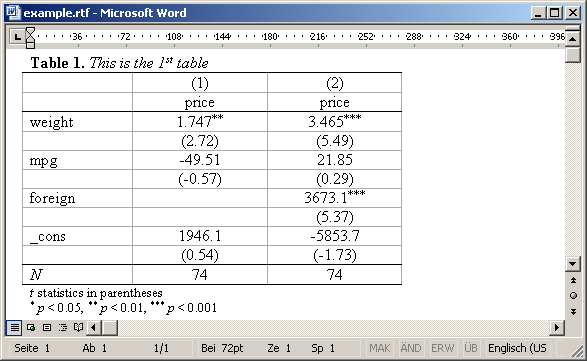Maximize the Microsoft Word window
Image resolution: width=587 pixels, height=361 pixels.
point(554,13)
